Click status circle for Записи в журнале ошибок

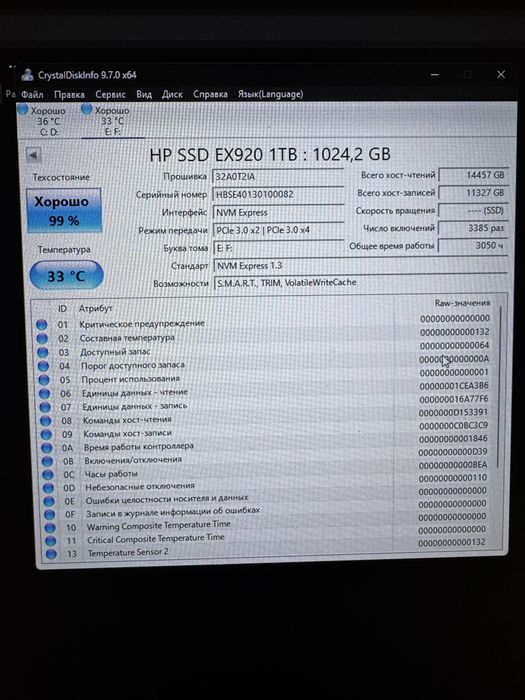tap(50, 514)
